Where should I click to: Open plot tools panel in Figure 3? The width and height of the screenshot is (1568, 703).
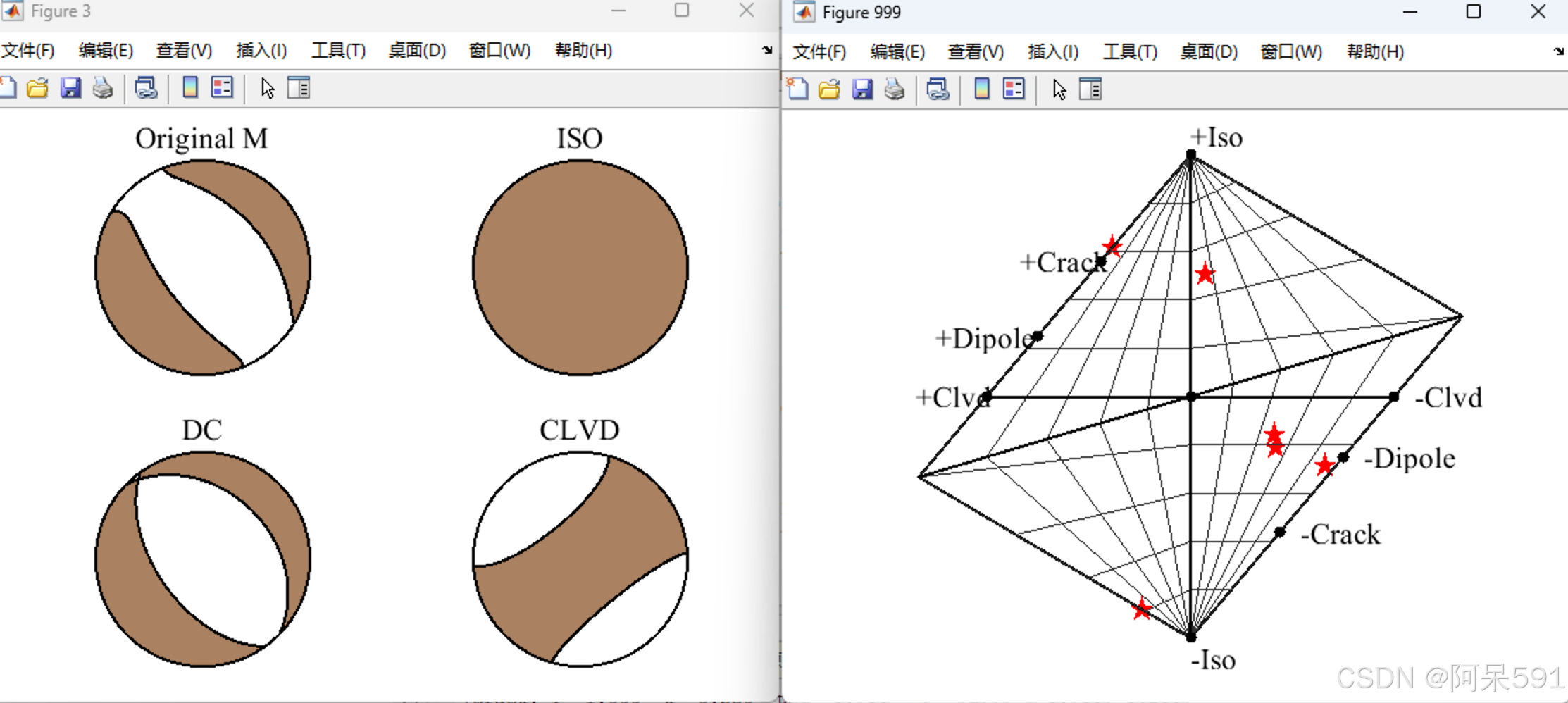(299, 88)
